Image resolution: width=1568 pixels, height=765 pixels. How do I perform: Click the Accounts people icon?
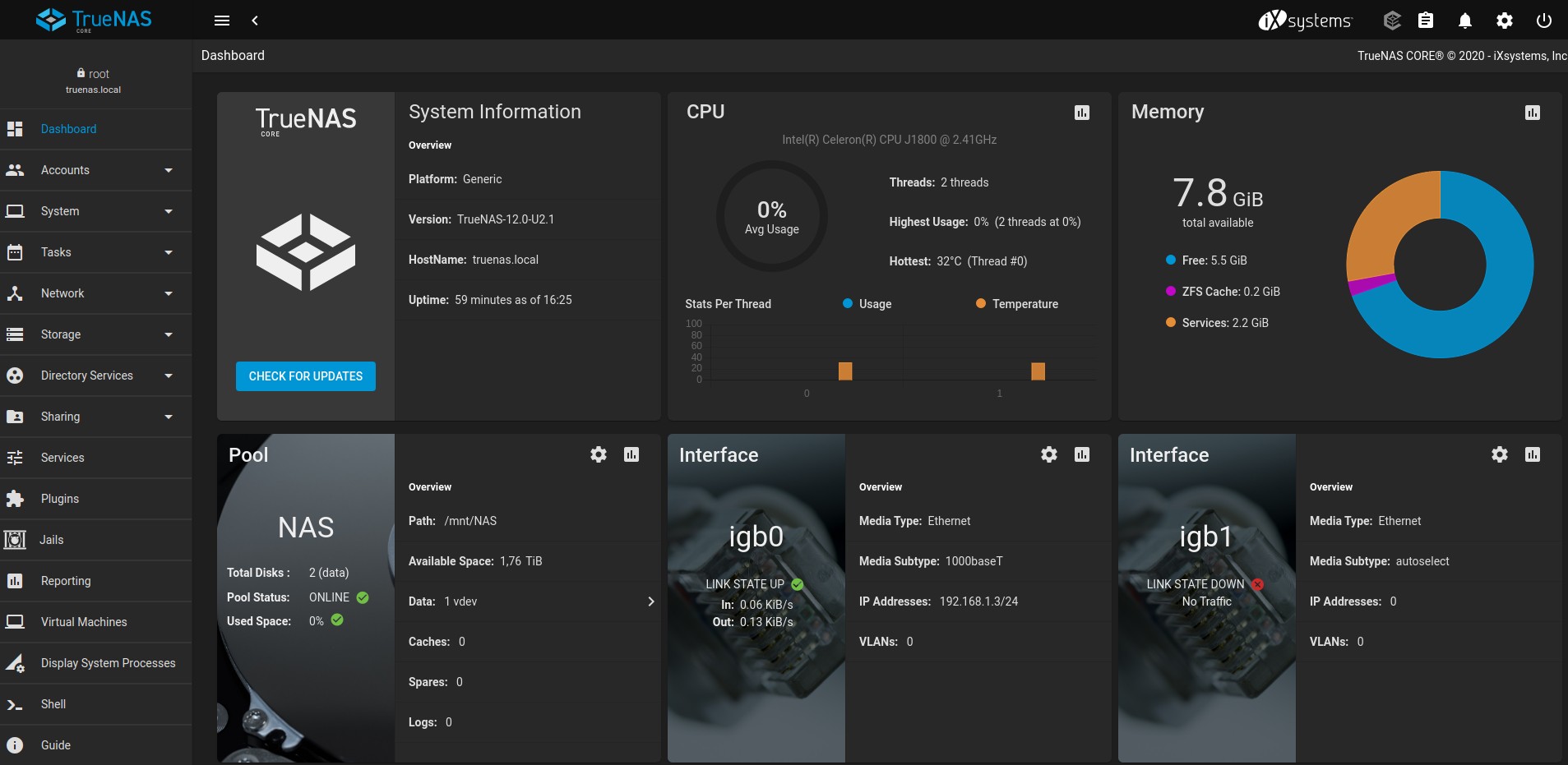click(x=15, y=170)
